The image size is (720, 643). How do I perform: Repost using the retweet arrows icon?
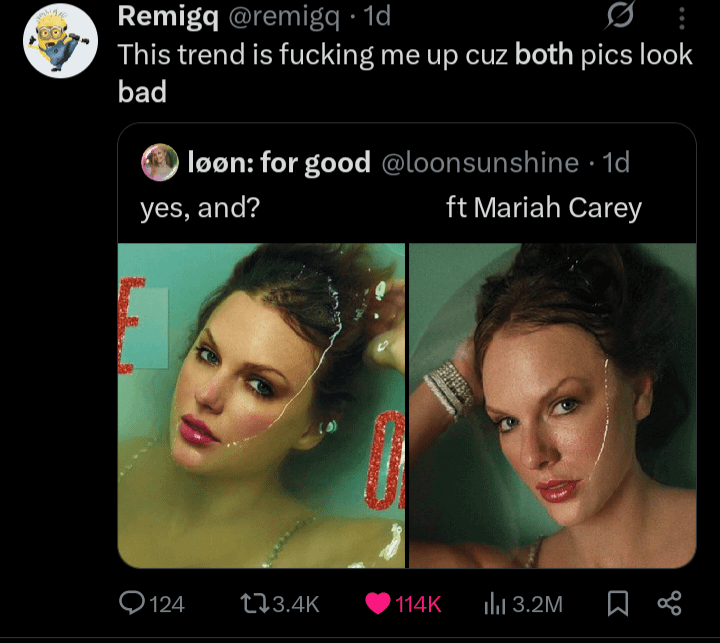point(255,603)
